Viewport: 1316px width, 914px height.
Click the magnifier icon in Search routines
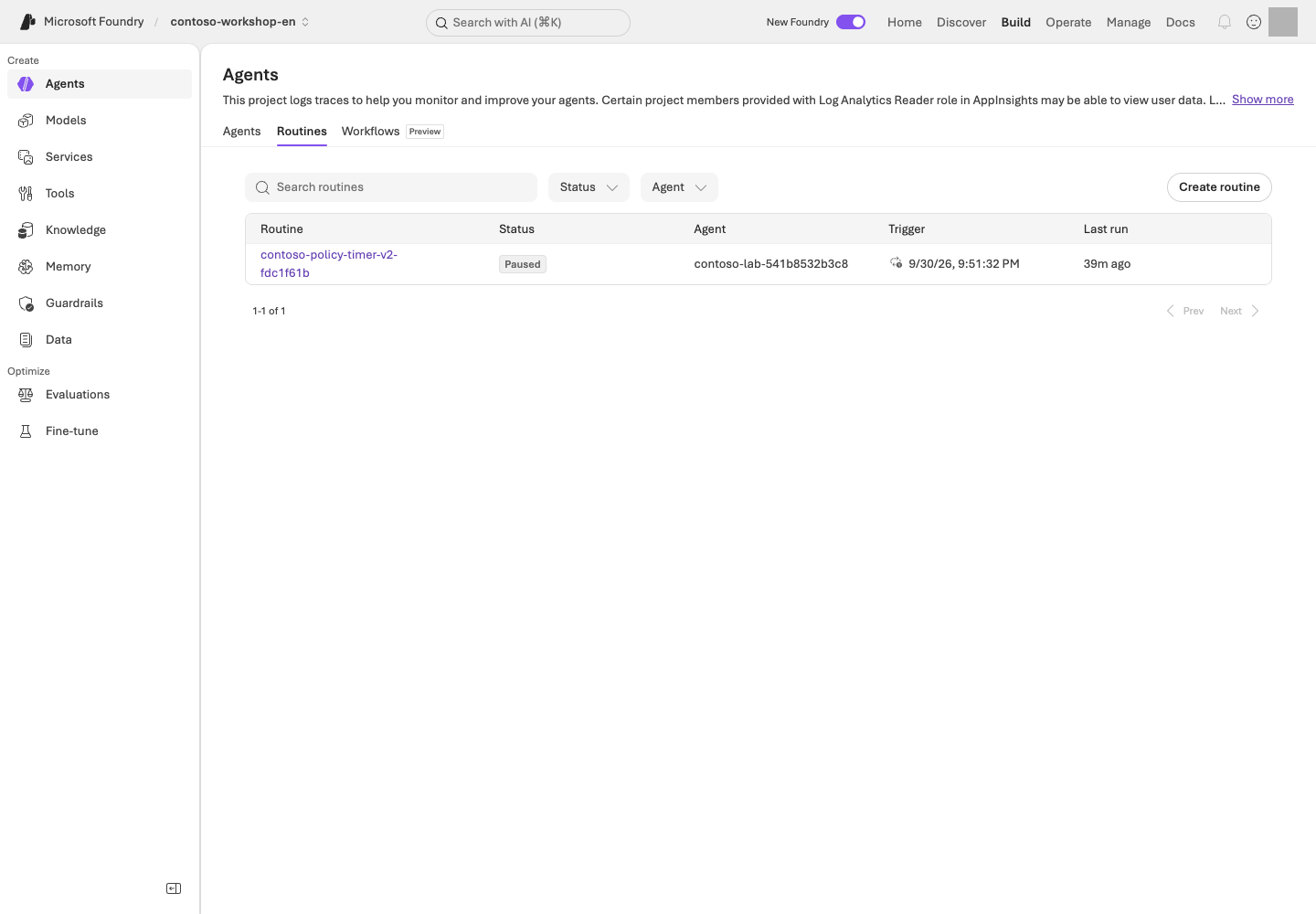(x=262, y=187)
